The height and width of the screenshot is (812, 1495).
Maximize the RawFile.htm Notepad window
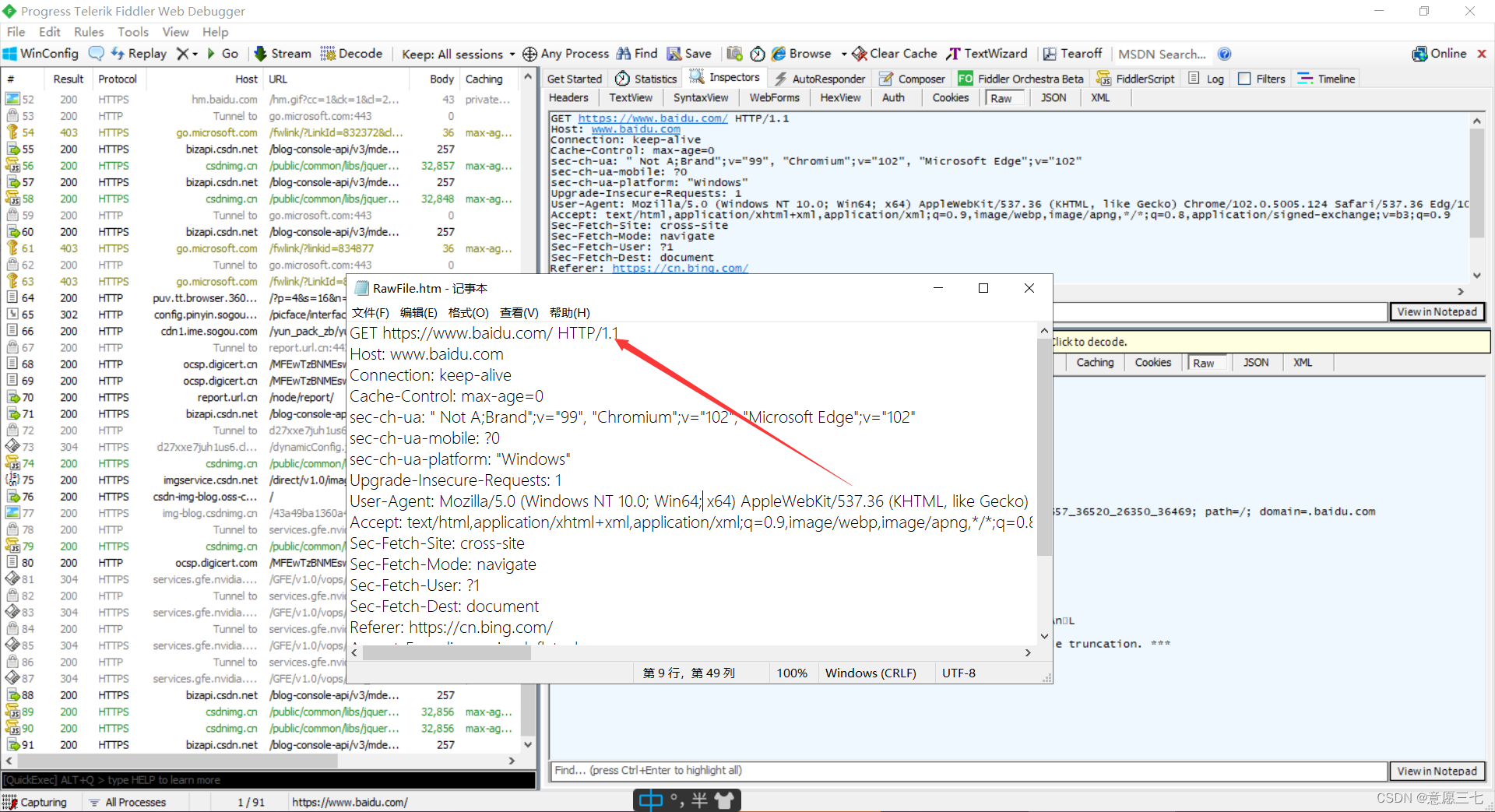[983, 288]
